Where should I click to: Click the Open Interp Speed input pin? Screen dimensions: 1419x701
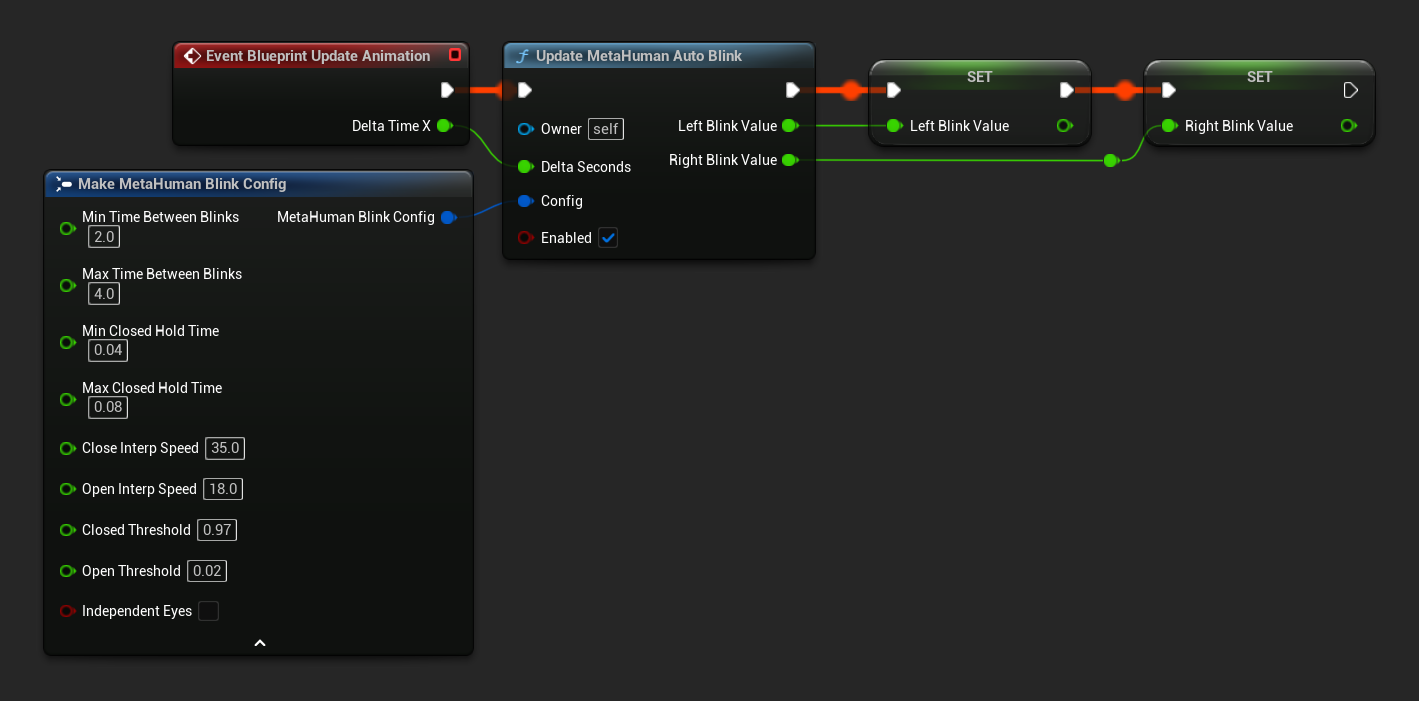click(67, 489)
